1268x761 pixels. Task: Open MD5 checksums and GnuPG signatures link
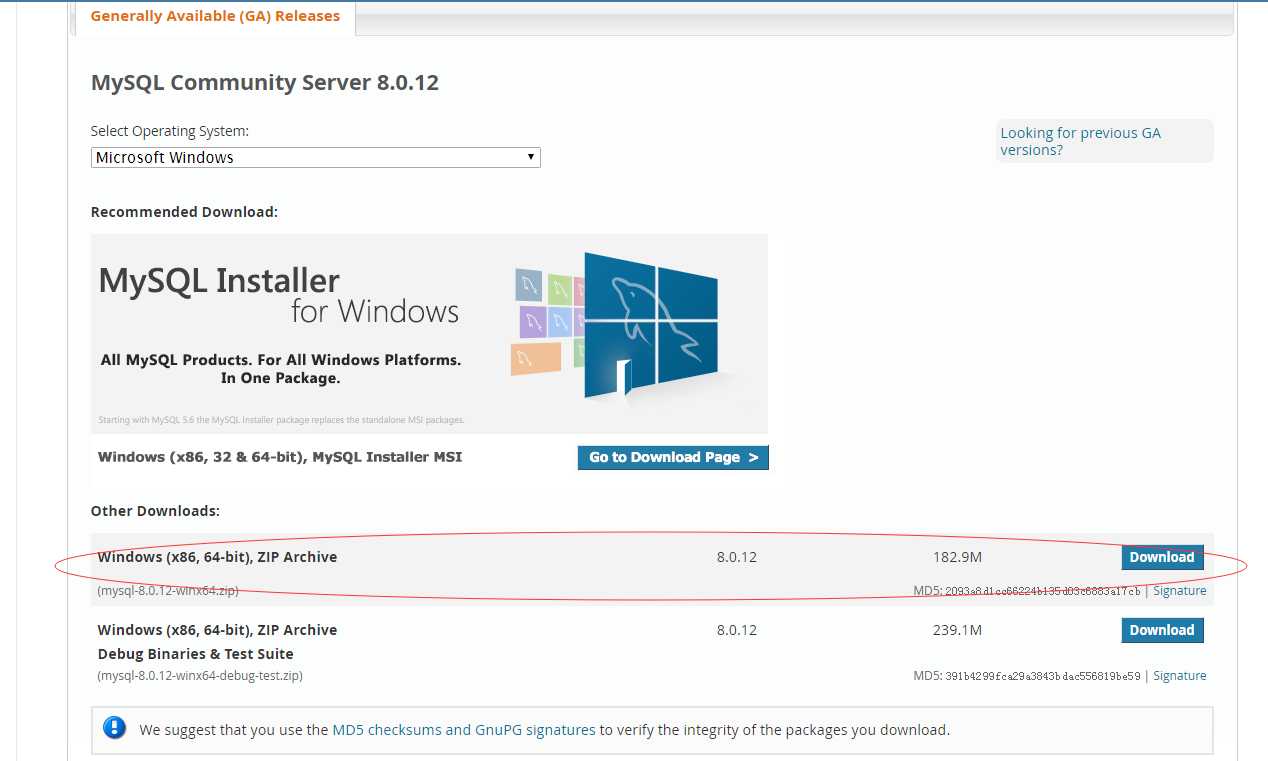464,730
